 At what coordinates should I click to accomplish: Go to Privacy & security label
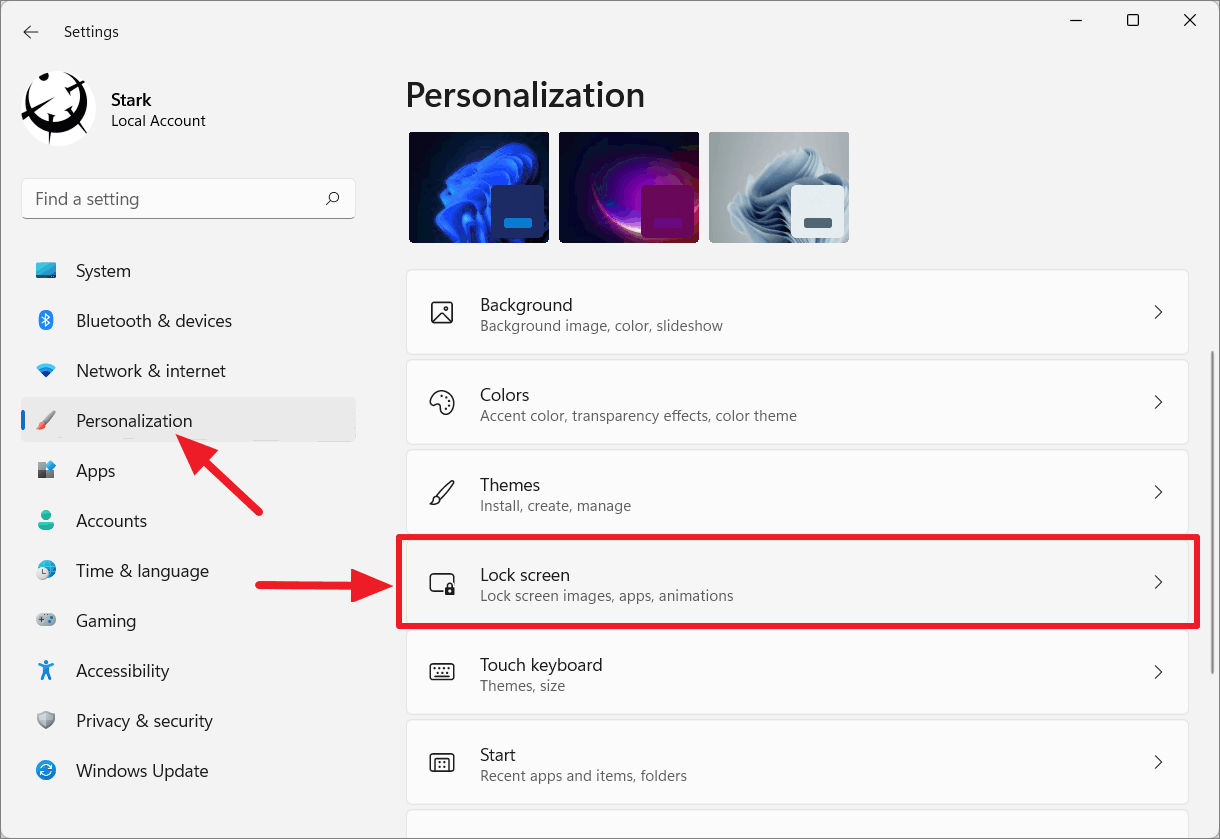(x=144, y=721)
